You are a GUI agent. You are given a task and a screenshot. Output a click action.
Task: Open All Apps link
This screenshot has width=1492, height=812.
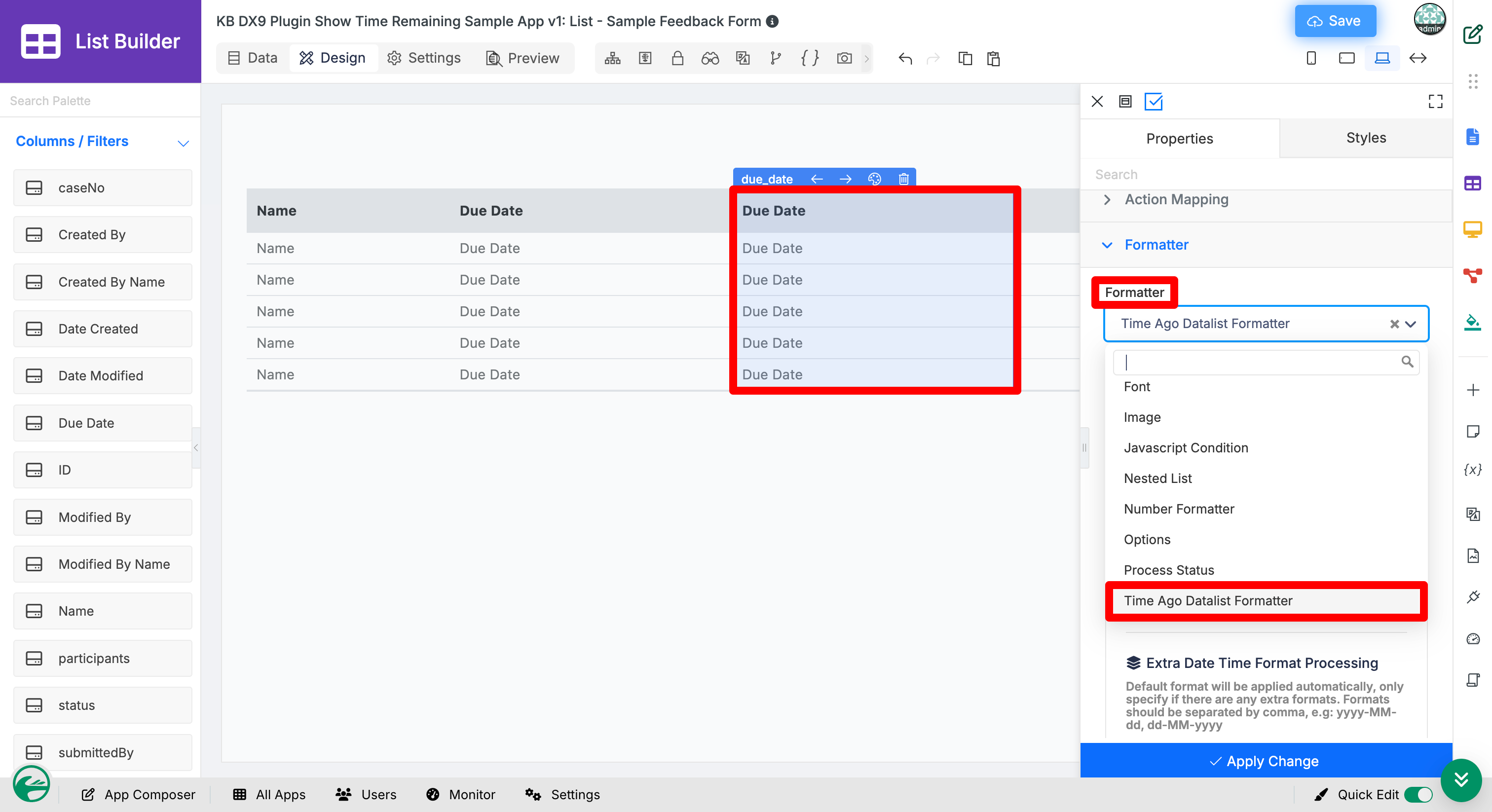pyautogui.click(x=269, y=795)
